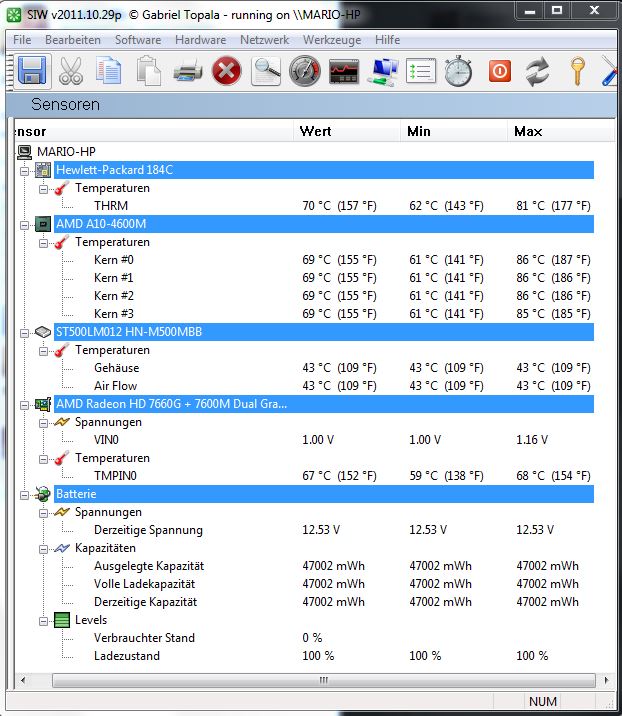Image resolution: width=622 pixels, height=716 pixels.
Task: Open the Hilfe menu
Action: (387, 40)
